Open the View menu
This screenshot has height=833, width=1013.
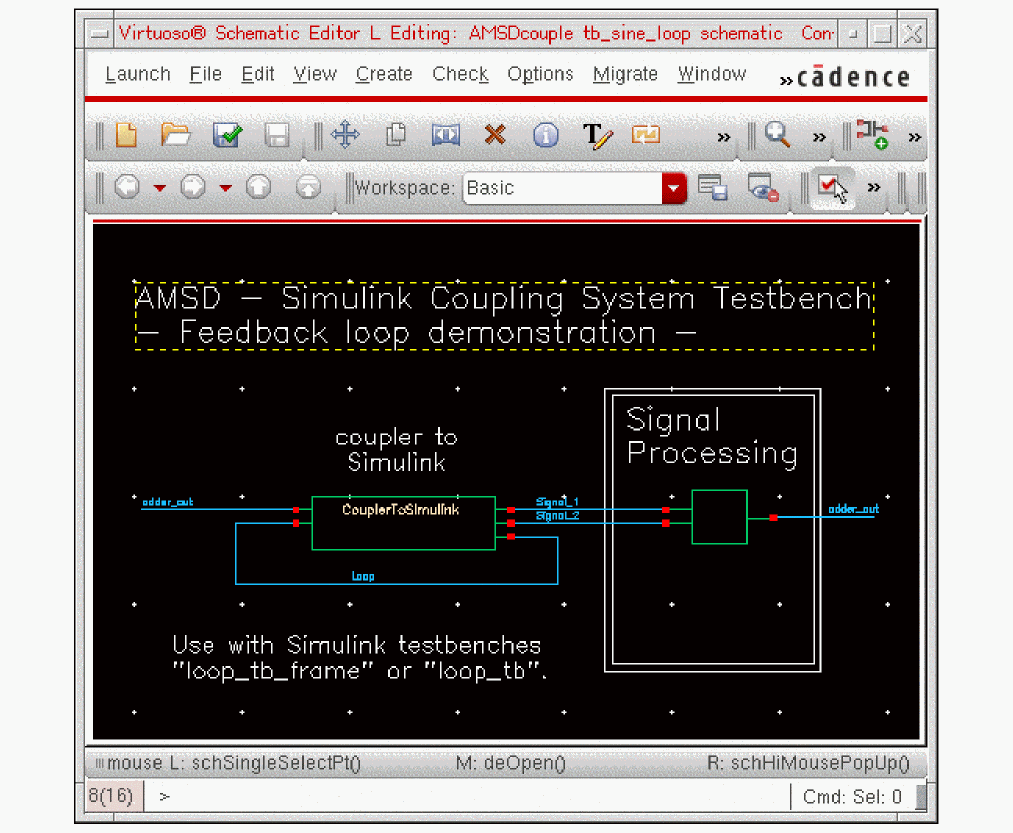click(315, 74)
